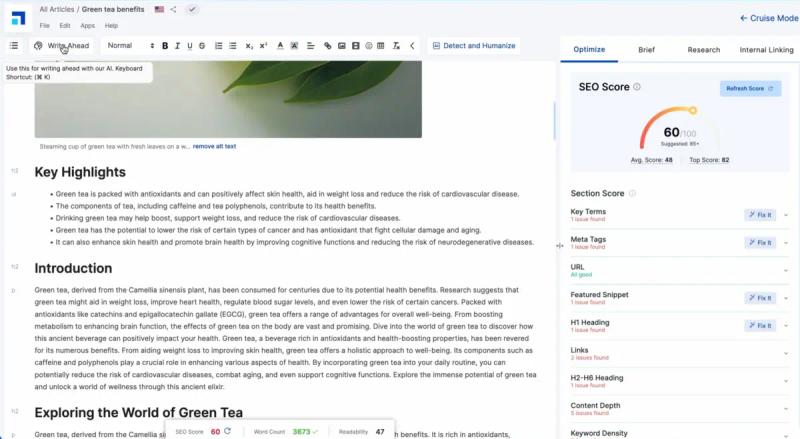Open the text highlight color picker
The width and height of the screenshot is (800, 439).
pyautogui.click(x=294, y=45)
